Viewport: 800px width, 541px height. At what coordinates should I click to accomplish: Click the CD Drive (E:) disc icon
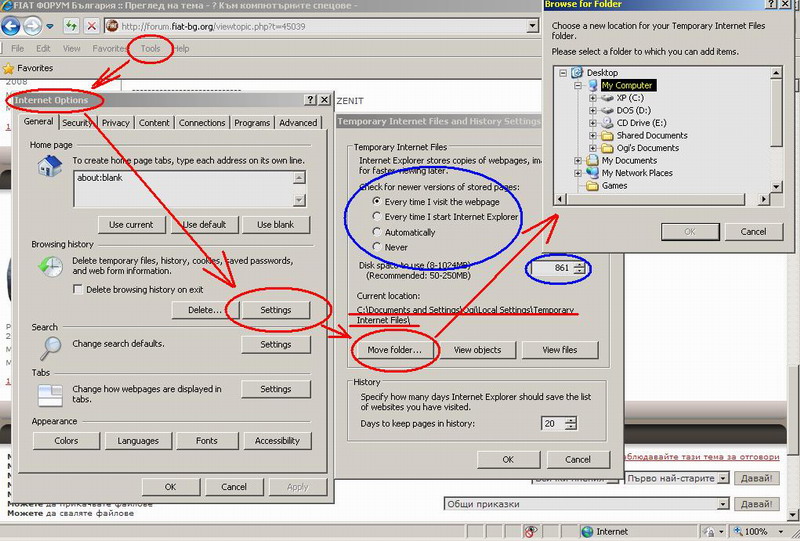607,122
